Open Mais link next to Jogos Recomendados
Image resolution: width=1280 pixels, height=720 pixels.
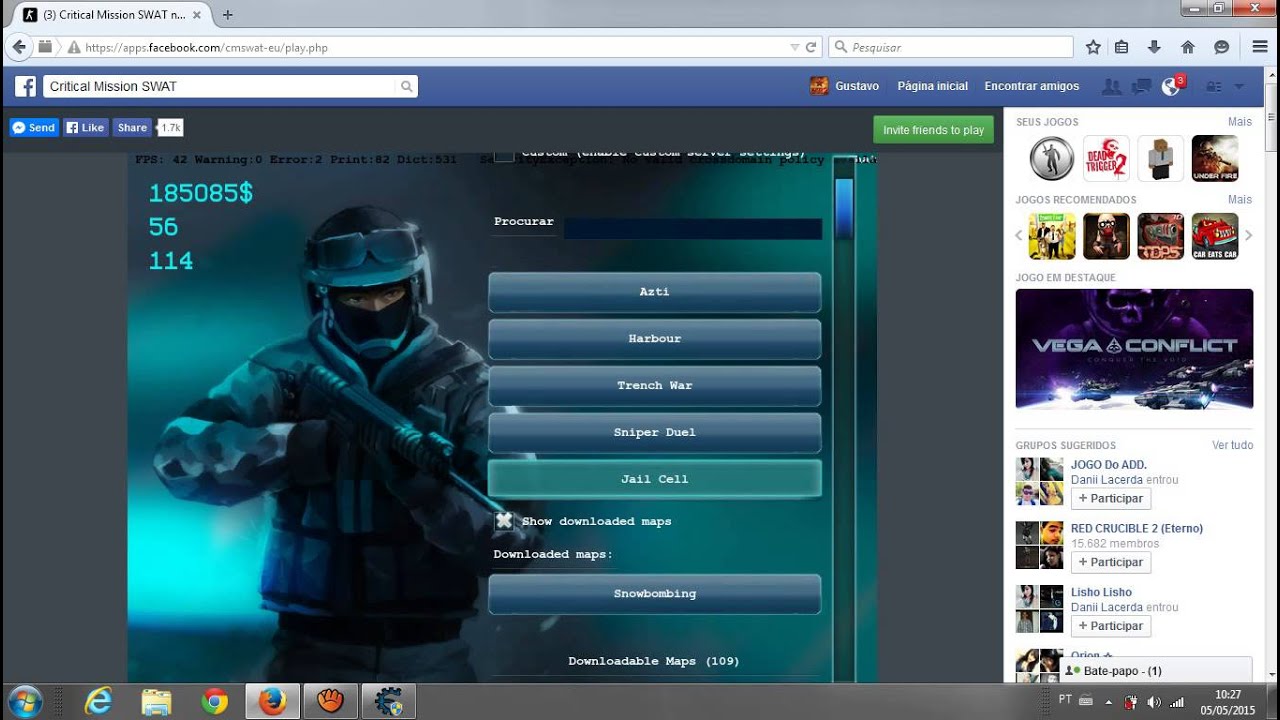tap(1240, 200)
